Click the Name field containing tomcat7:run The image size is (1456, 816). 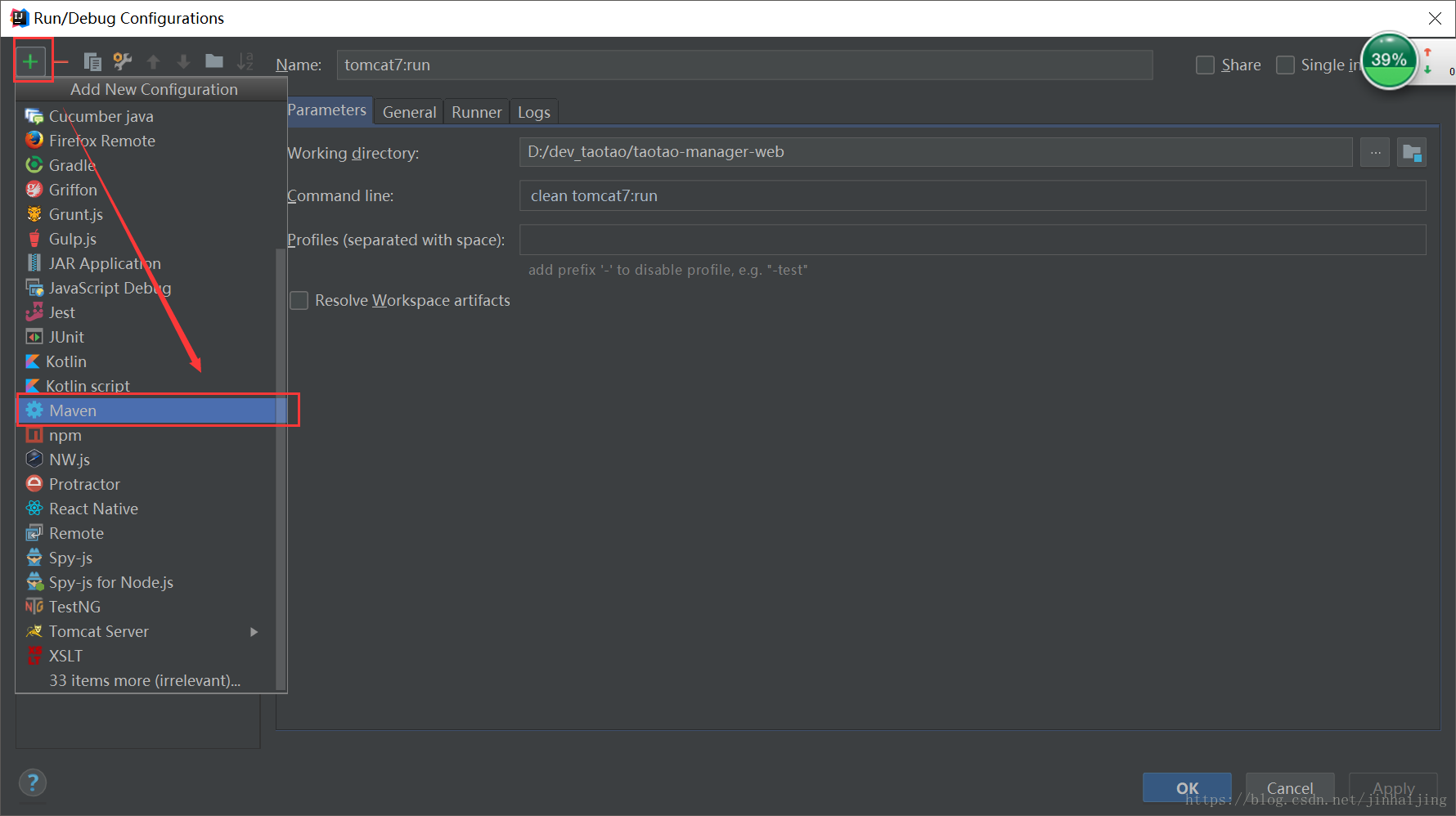coord(744,65)
